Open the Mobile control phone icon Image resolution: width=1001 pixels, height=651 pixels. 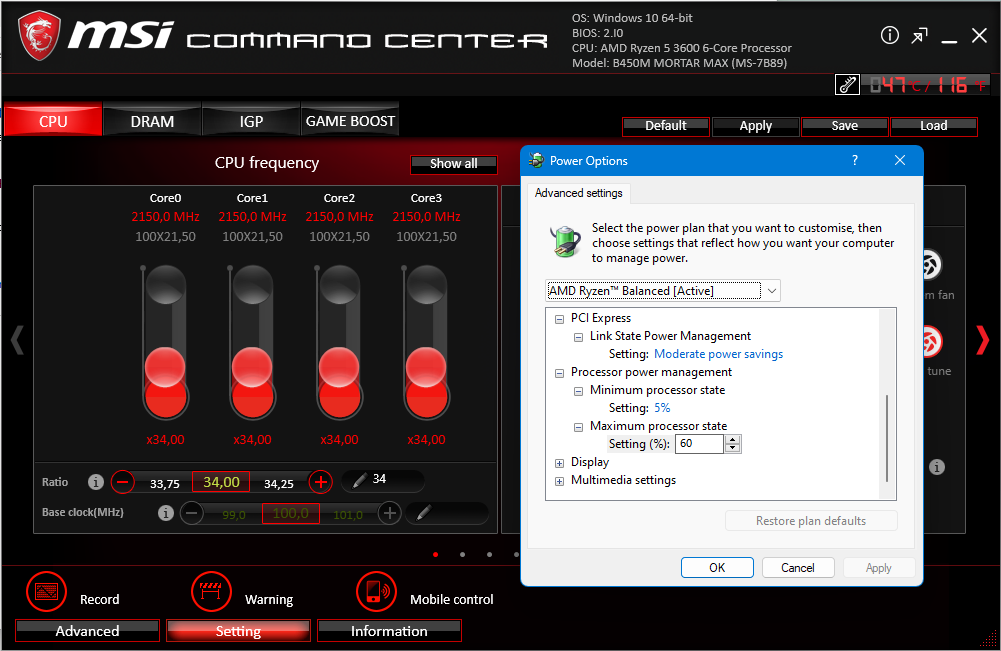[376, 592]
